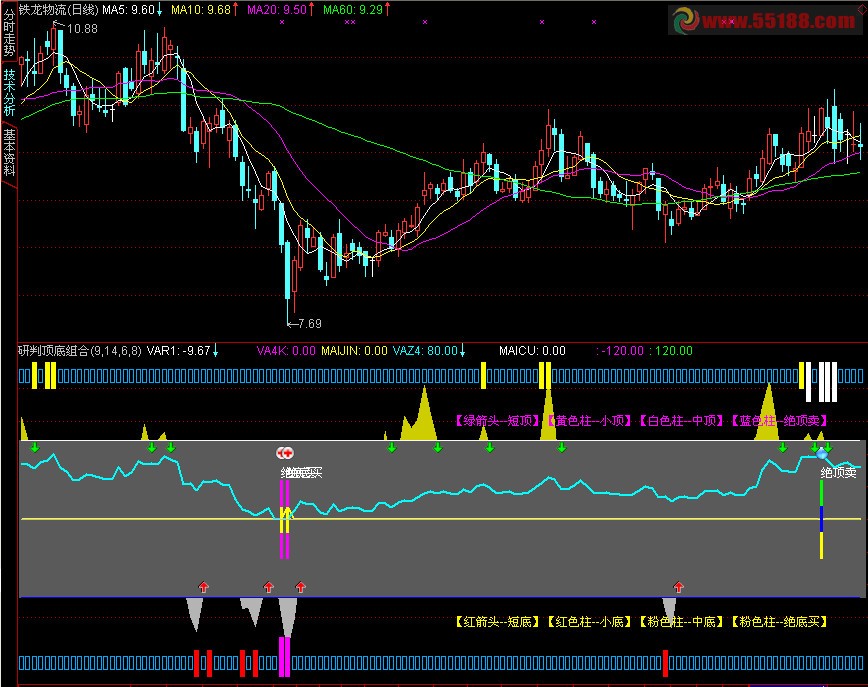Click the leftmost green short-top arrow
Viewport: 868px width, 687px height.
tap(35, 447)
